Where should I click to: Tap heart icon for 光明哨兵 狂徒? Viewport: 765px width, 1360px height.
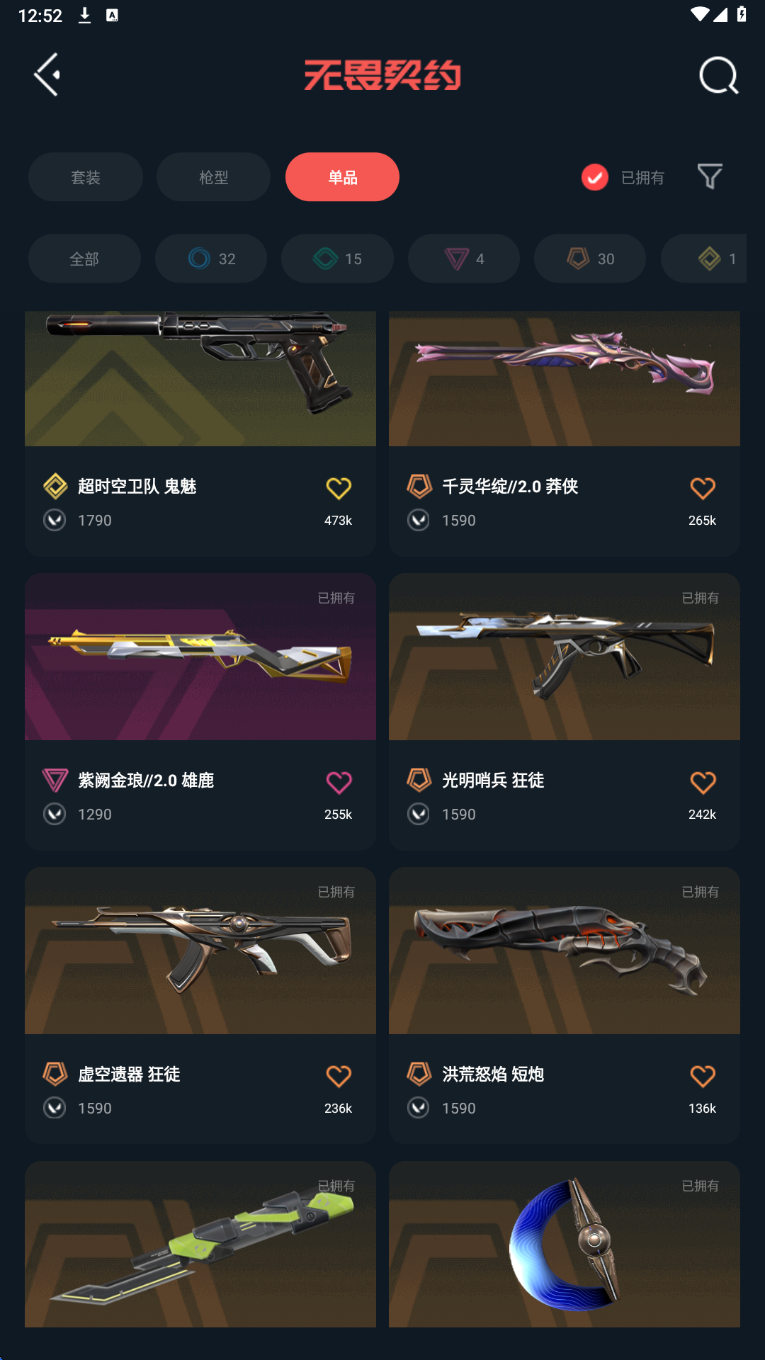tap(703, 782)
